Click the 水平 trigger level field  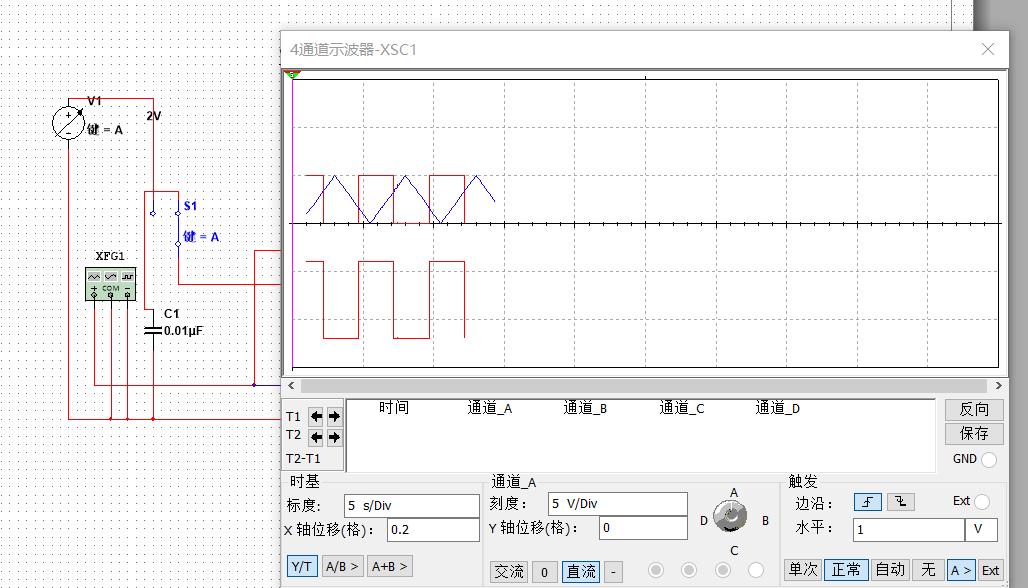click(x=909, y=530)
